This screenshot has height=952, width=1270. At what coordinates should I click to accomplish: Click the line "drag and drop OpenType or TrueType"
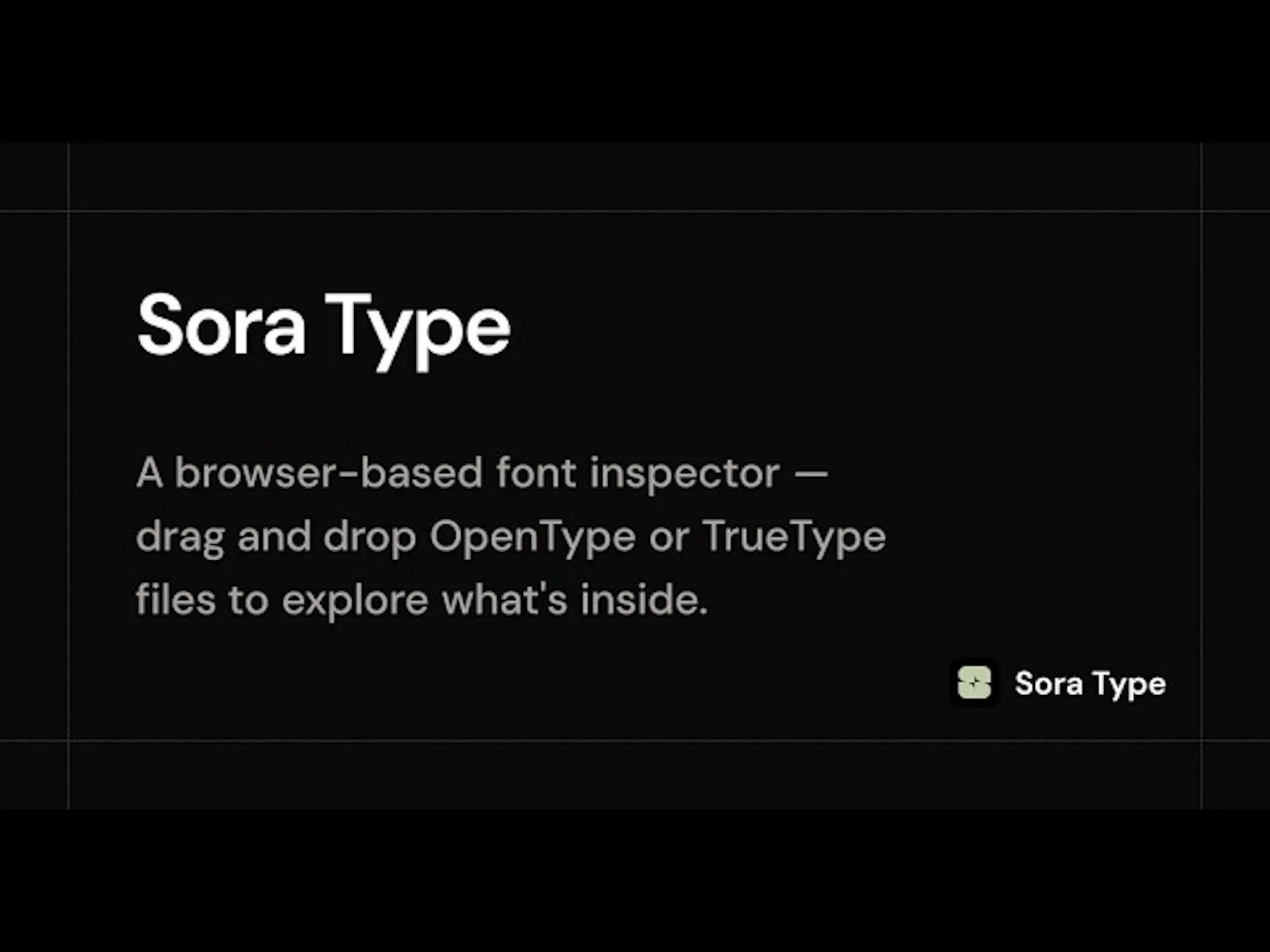pos(511,537)
